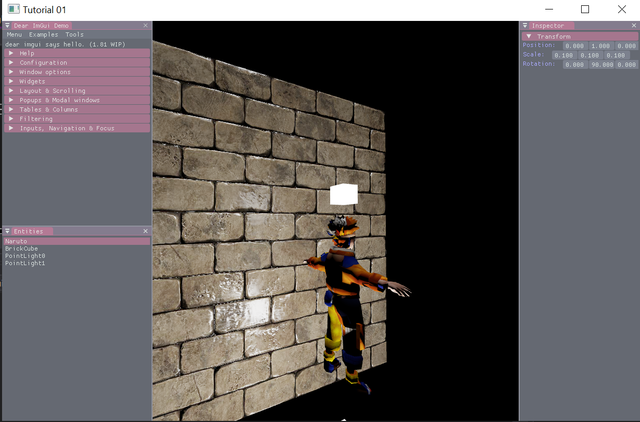The height and width of the screenshot is (422, 640).
Task: Collapse the Transform header
Action: [580, 36]
